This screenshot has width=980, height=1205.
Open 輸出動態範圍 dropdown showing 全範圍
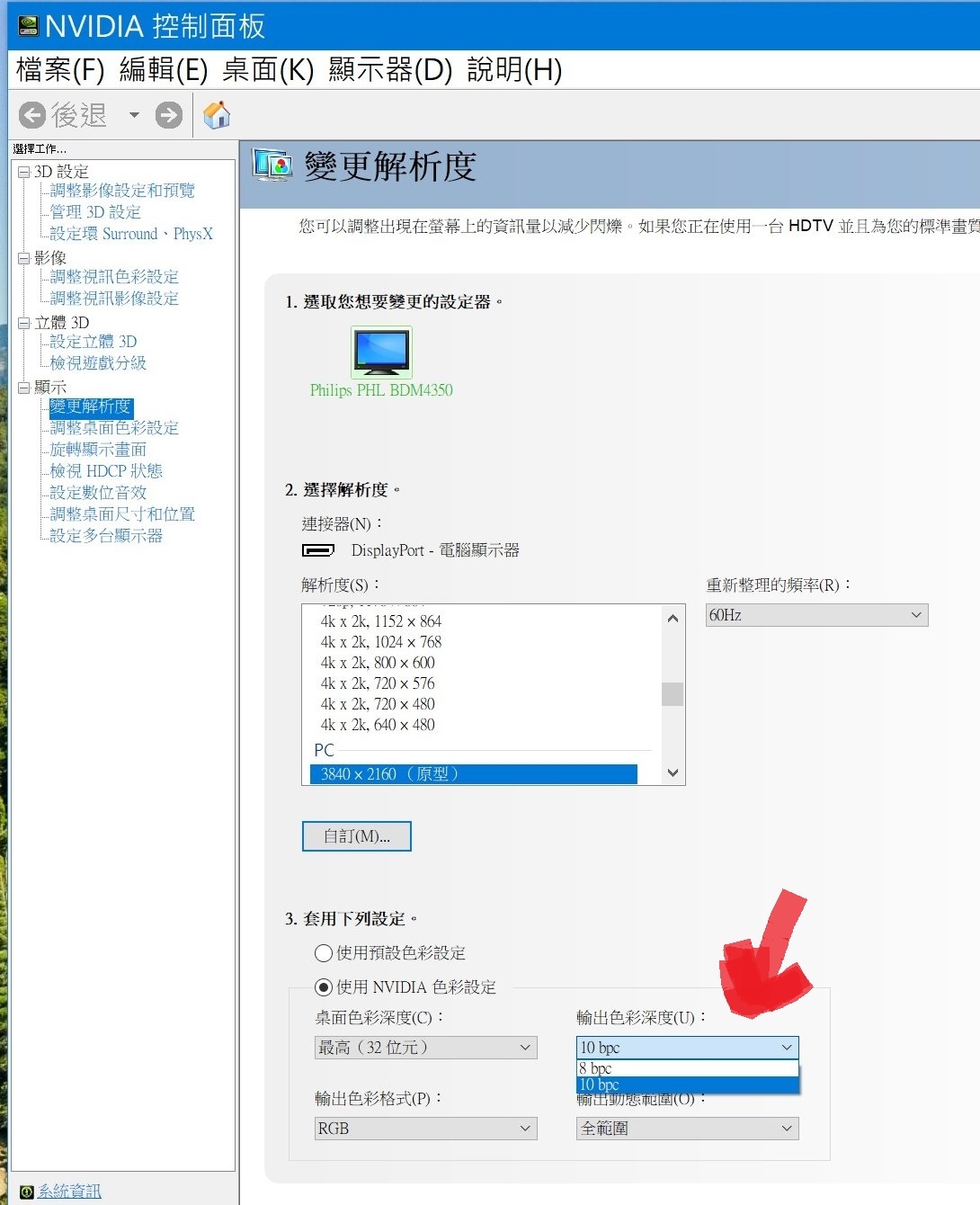tap(688, 1129)
